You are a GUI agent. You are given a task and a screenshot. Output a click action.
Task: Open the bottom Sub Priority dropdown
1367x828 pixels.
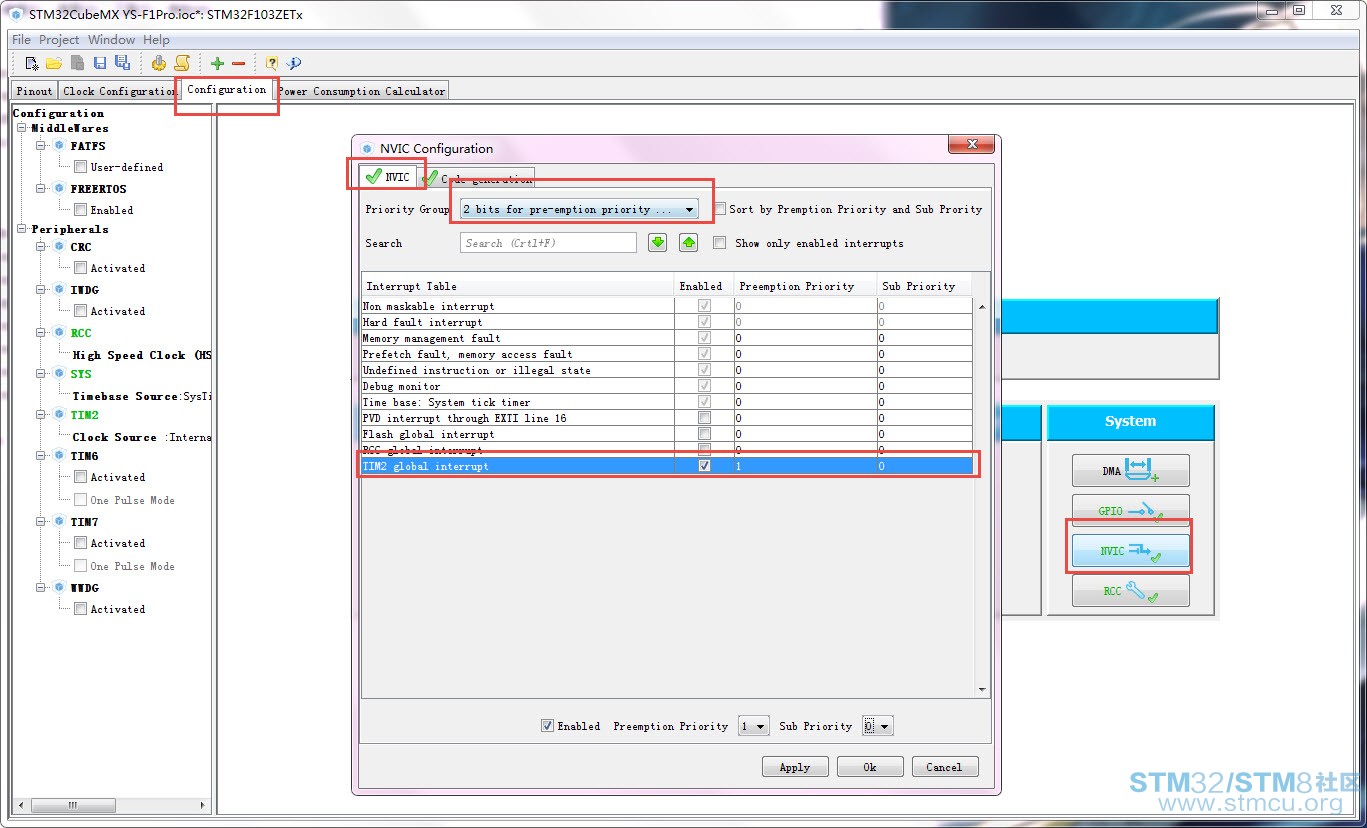point(877,726)
